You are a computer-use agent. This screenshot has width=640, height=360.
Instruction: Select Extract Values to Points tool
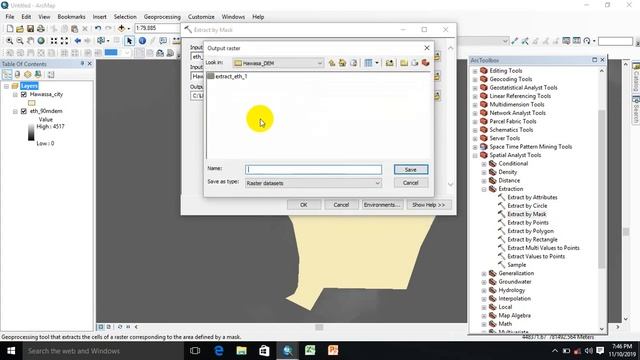(x=536, y=256)
